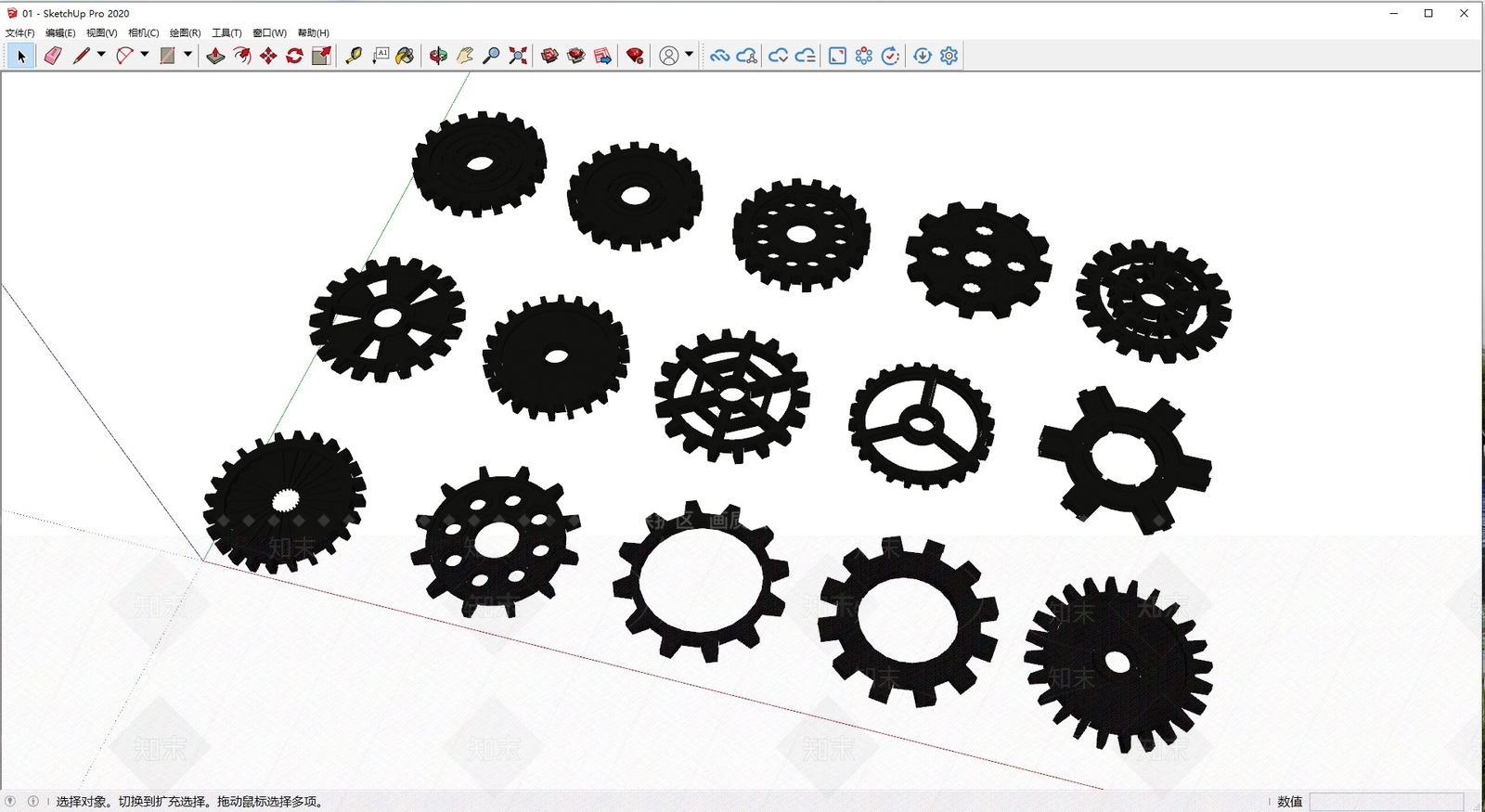Open the 工具(T) menu

click(226, 32)
